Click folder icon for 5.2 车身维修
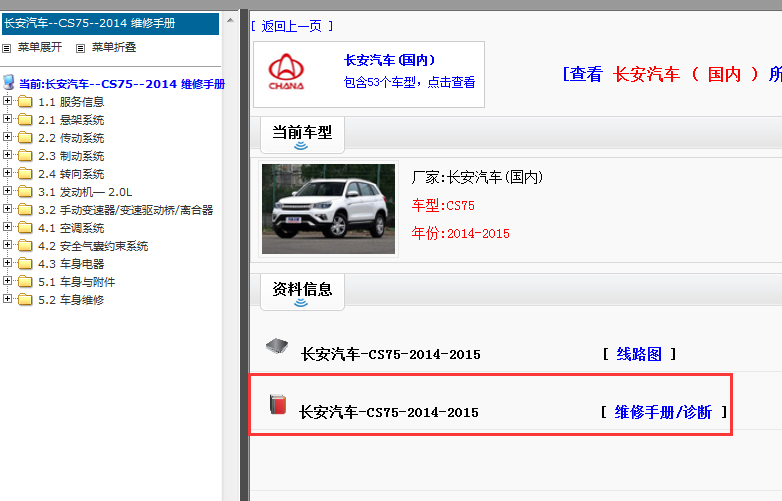782x501 pixels. [x=25, y=300]
